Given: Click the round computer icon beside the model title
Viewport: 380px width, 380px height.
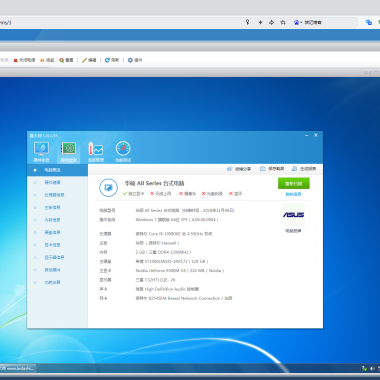Looking at the screenshot, I should coord(108,188).
